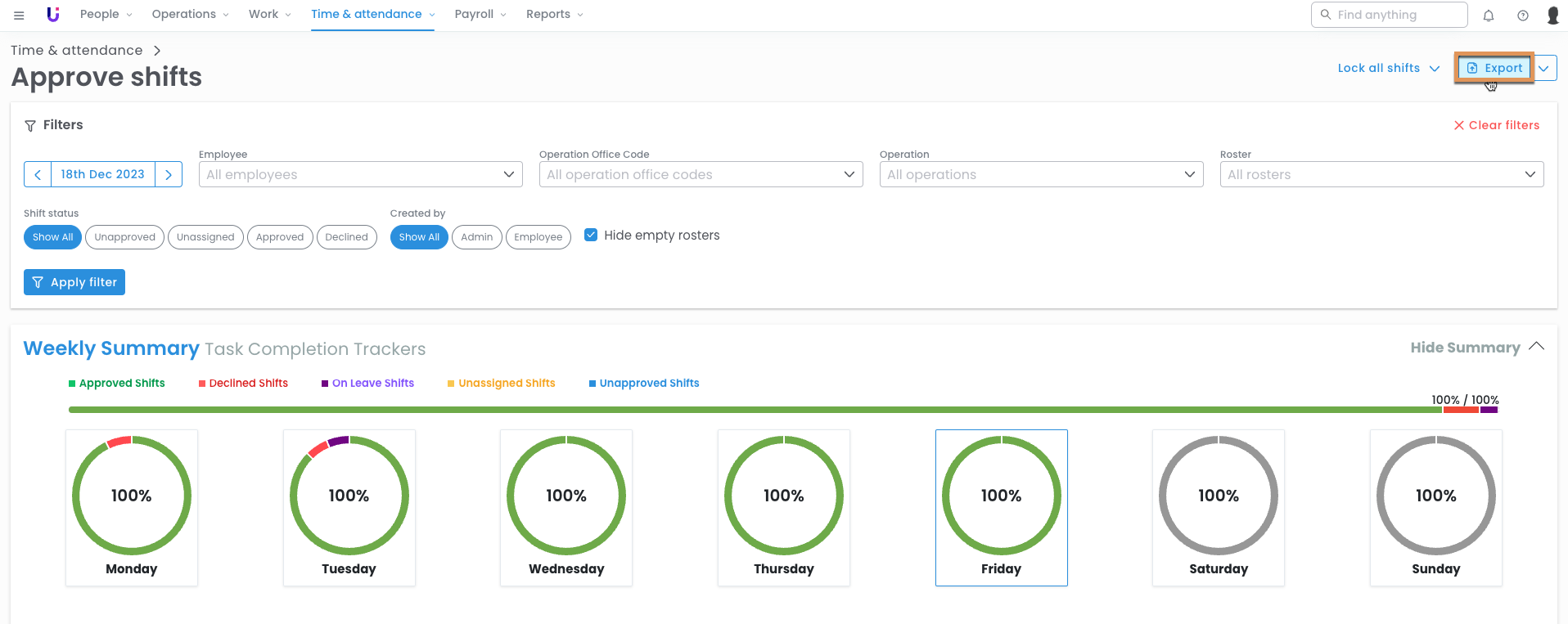
Task: Go to next date with right arrow
Action: 169,174
